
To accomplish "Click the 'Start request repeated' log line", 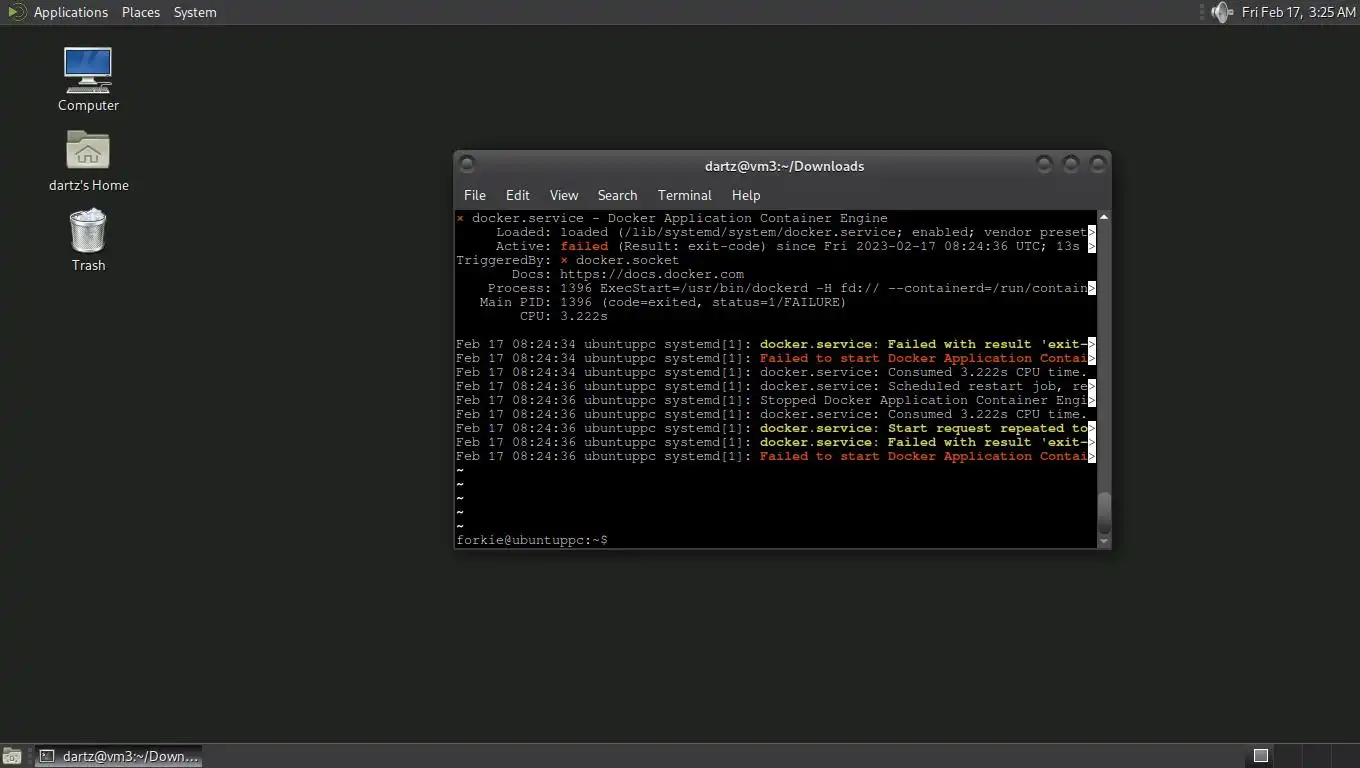I will (776, 428).
